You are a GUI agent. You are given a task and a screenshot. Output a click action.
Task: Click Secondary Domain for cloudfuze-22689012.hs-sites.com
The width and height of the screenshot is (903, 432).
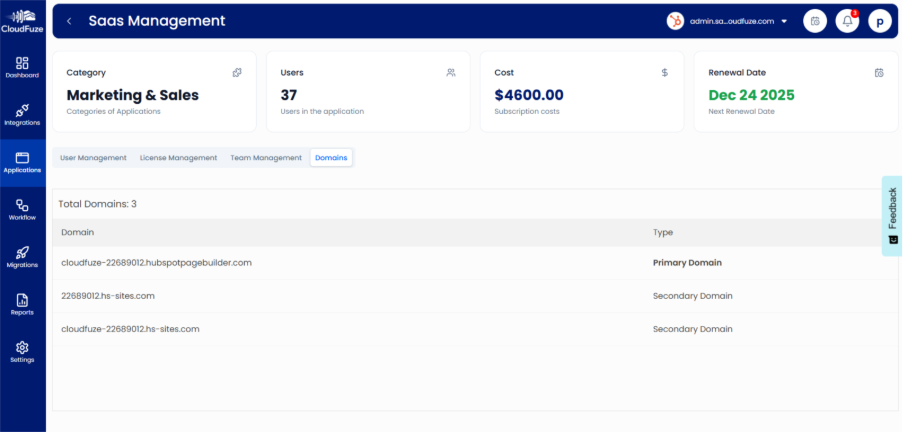[693, 329]
